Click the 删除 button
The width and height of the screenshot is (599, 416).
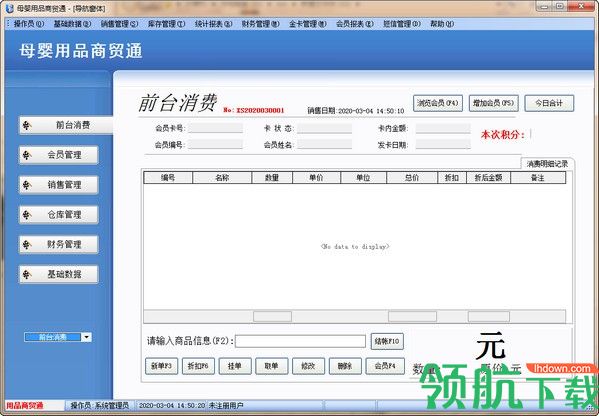[x=345, y=366]
